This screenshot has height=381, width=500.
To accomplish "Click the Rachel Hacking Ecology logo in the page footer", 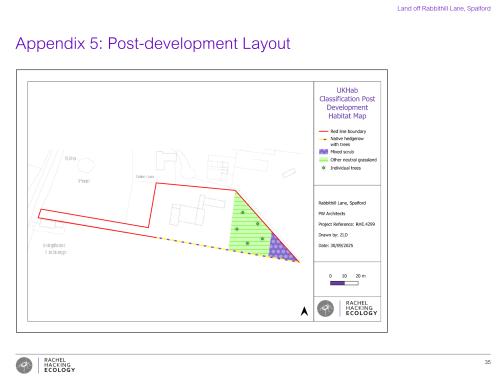I will (x=46, y=365).
